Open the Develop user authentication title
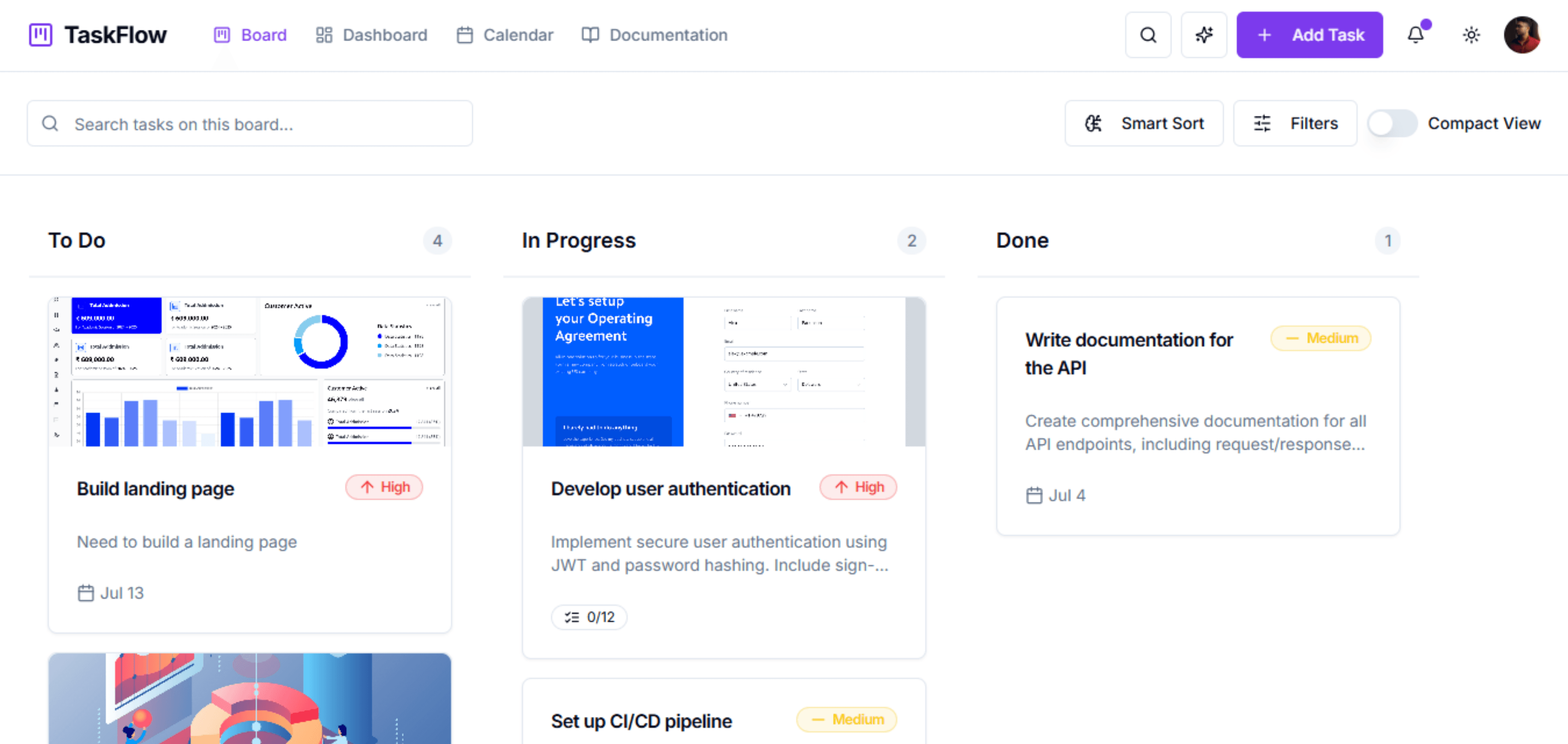1568x744 pixels. pyautogui.click(x=671, y=488)
